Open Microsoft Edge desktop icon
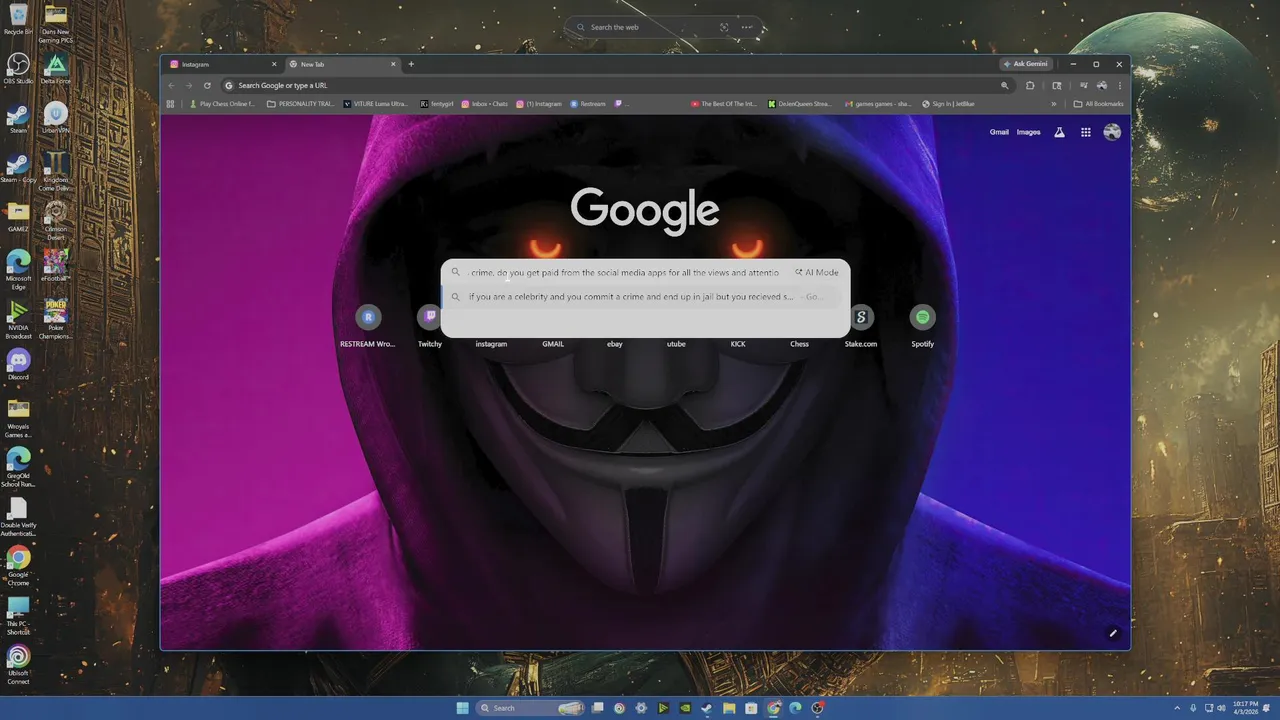1280x720 pixels. [x=18, y=267]
